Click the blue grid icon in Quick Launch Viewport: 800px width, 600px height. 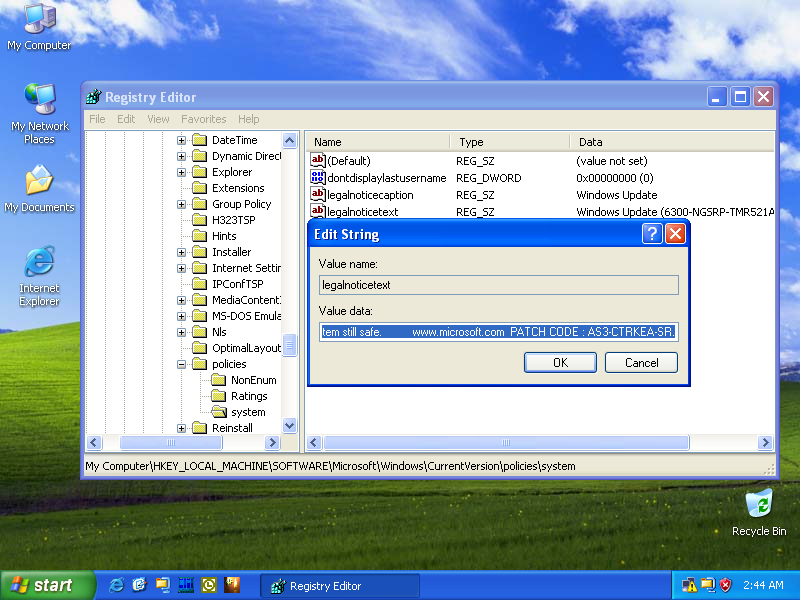click(186, 585)
